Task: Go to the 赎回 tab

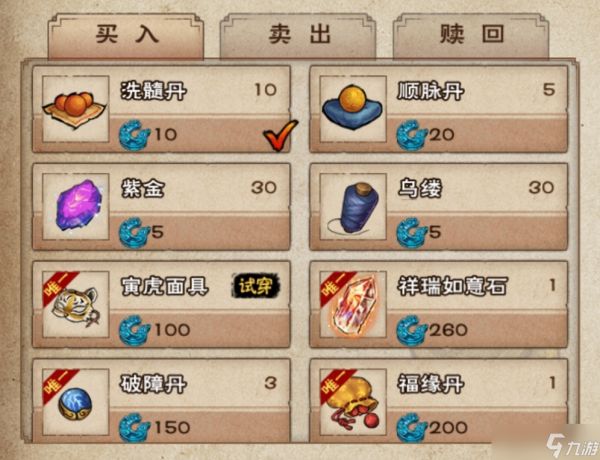Action: click(x=471, y=35)
